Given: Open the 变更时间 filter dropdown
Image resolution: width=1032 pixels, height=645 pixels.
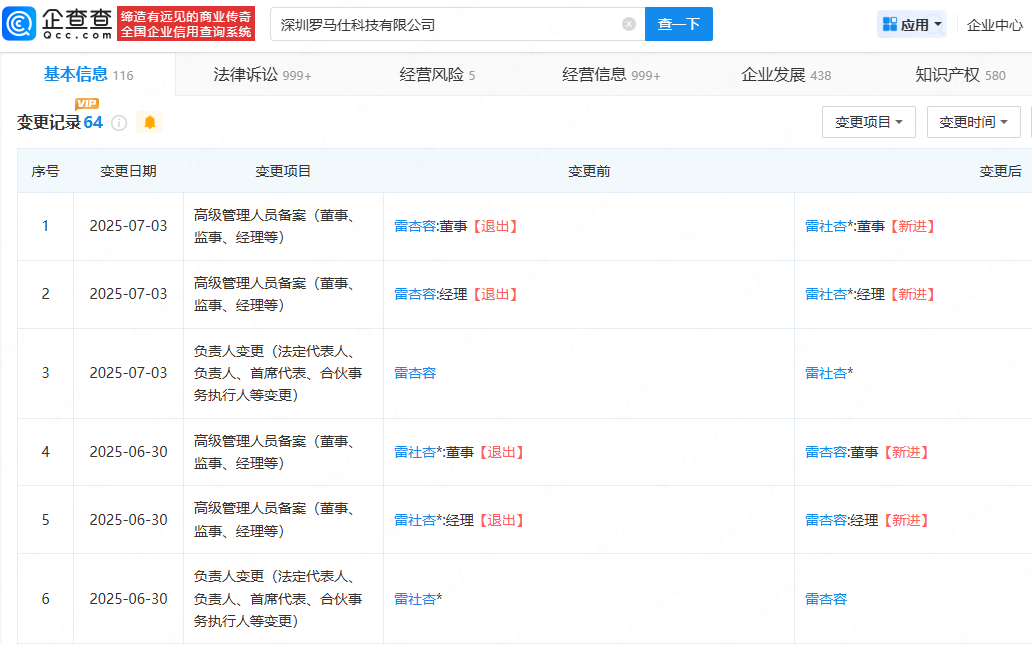Looking at the screenshot, I should coord(973,122).
